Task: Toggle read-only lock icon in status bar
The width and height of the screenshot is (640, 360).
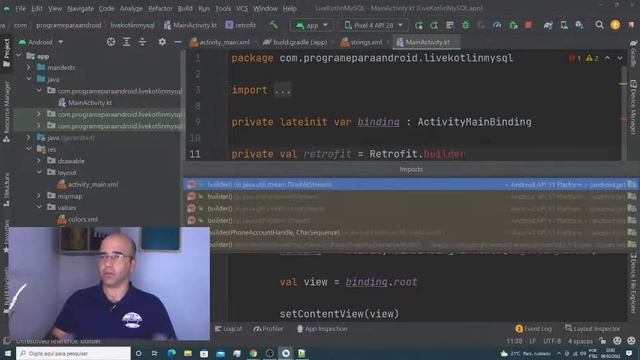Action: pos(603,340)
